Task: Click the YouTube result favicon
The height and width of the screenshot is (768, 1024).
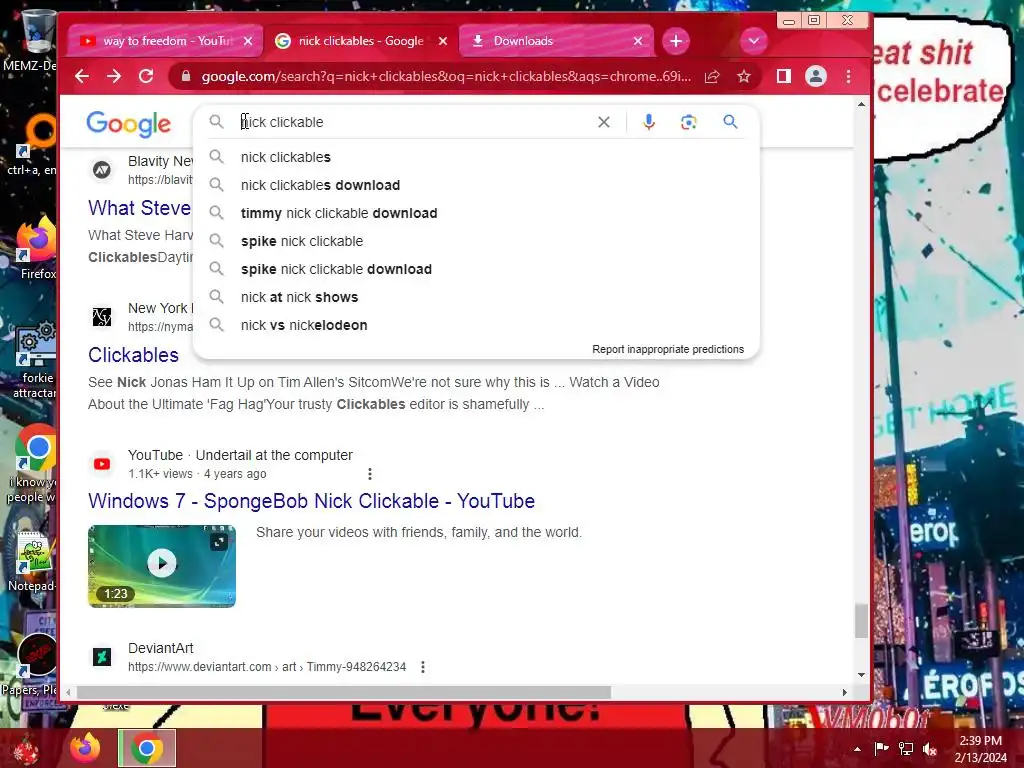Action: tap(102, 464)
